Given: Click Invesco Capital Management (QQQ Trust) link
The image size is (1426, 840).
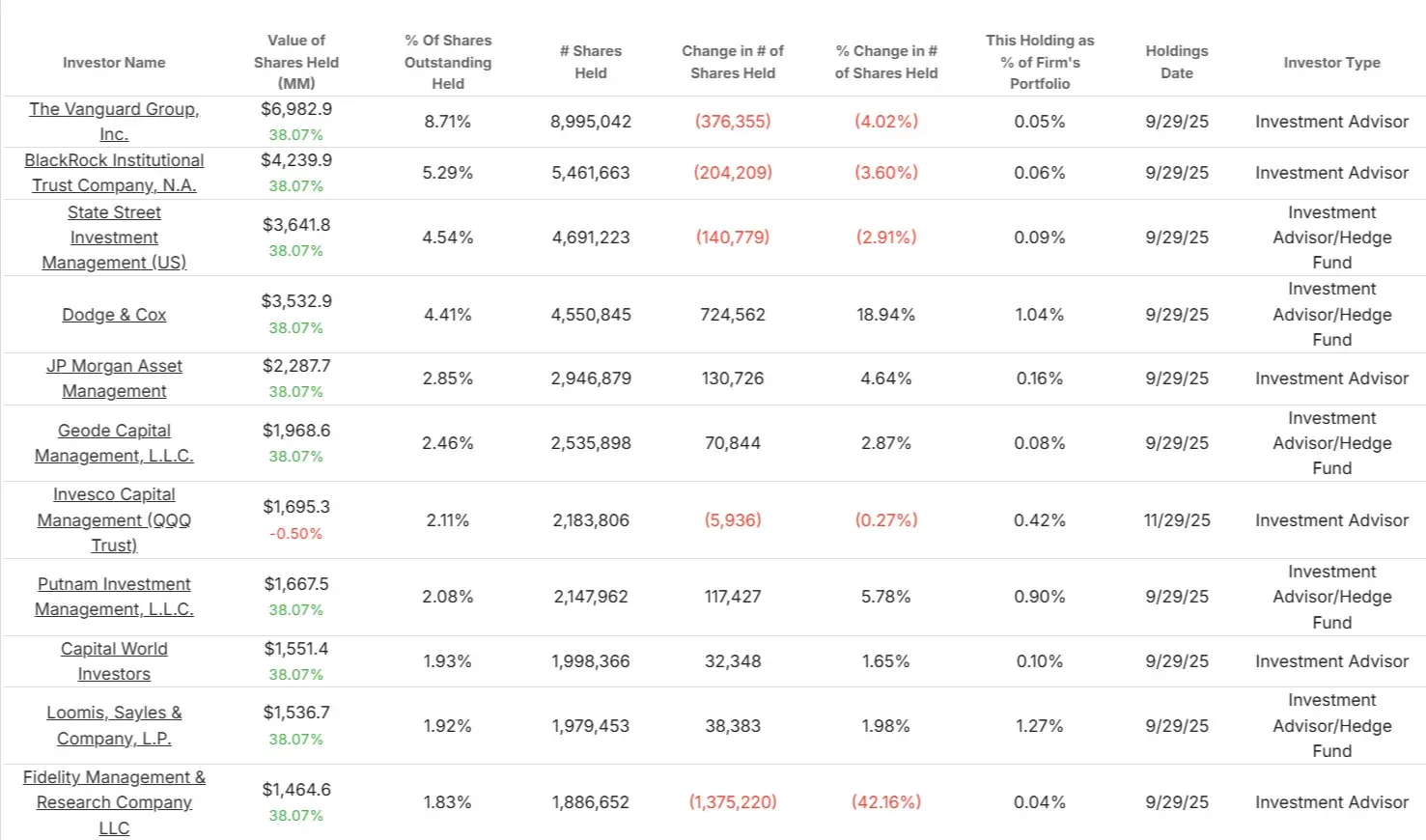Looking at the screenshot, I should (x=114, y=519).
